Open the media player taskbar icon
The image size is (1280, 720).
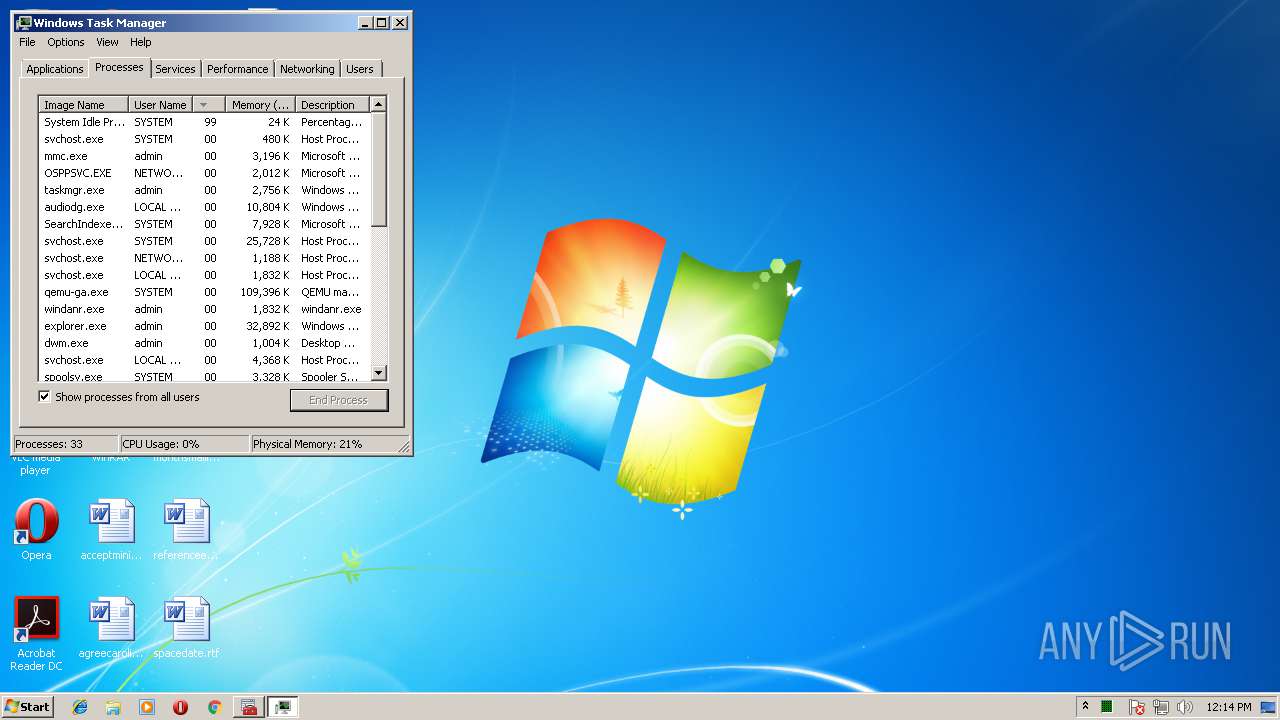pos(147,707)
